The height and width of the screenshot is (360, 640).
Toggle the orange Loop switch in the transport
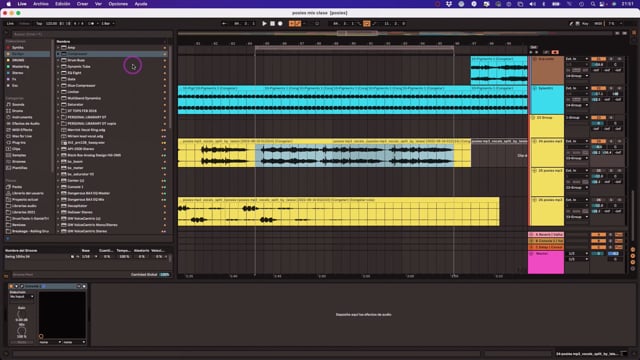pyautogui.click(x=367, y=24)
